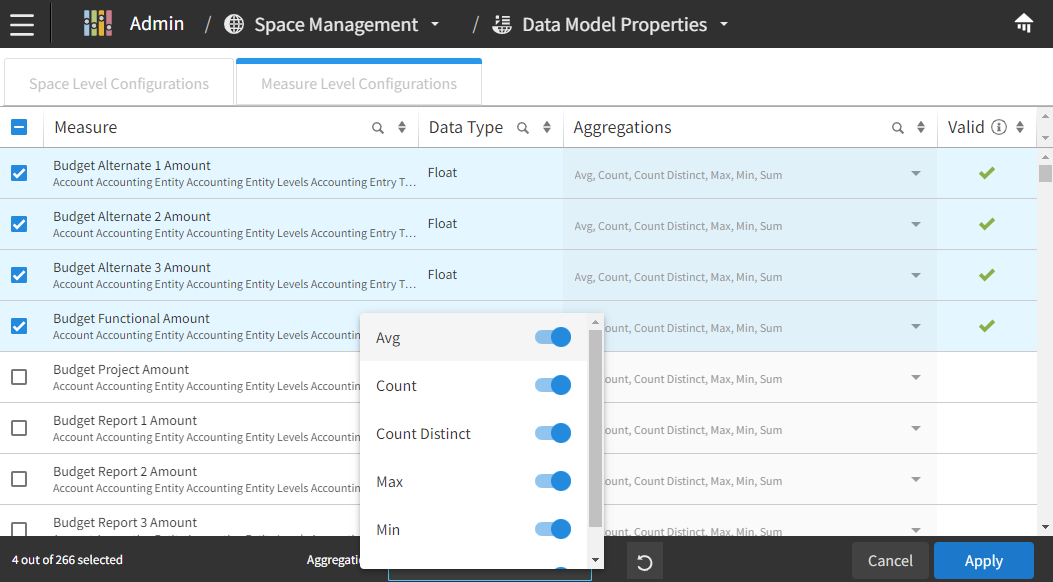Click the home icon in the top right

coord(1022,22)
